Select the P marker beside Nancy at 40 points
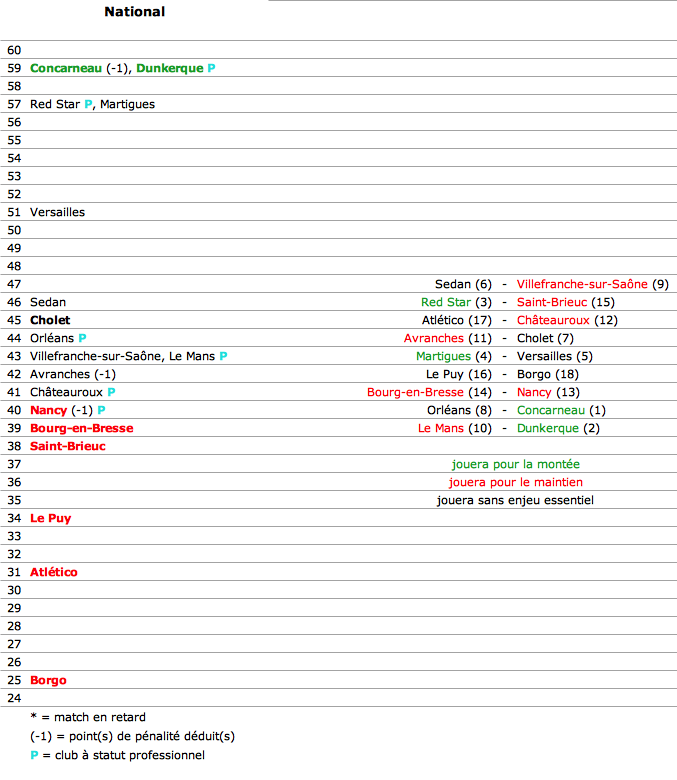Screen dimensions: 677x780 coord(101,410)
